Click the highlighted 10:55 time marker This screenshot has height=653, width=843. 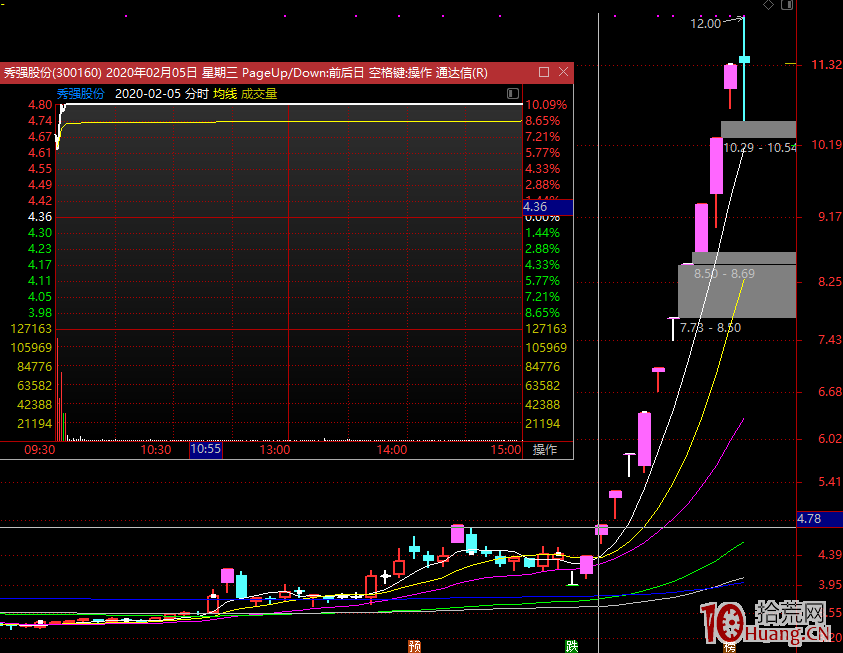pos(205,450)
